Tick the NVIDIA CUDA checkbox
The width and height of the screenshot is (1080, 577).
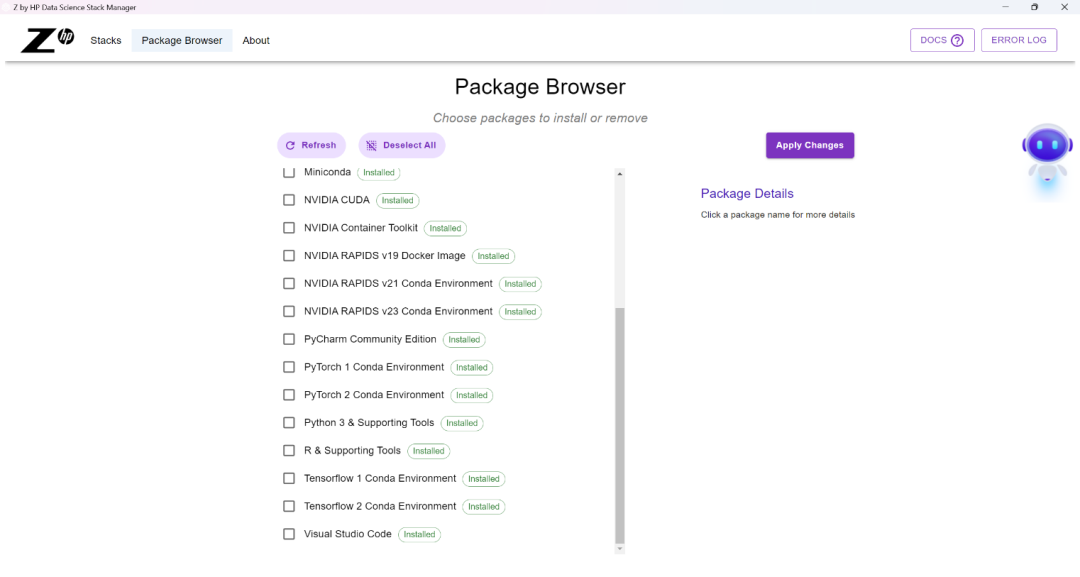289,200
